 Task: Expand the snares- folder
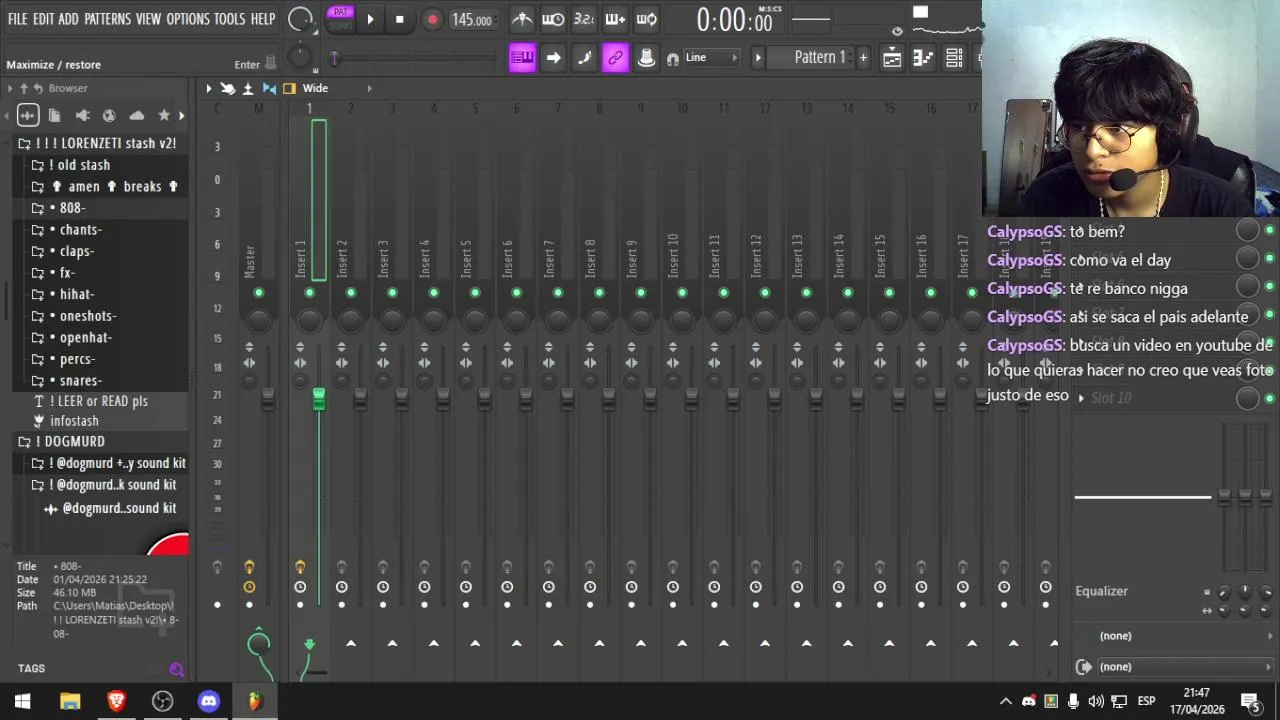tap(67, 380)
